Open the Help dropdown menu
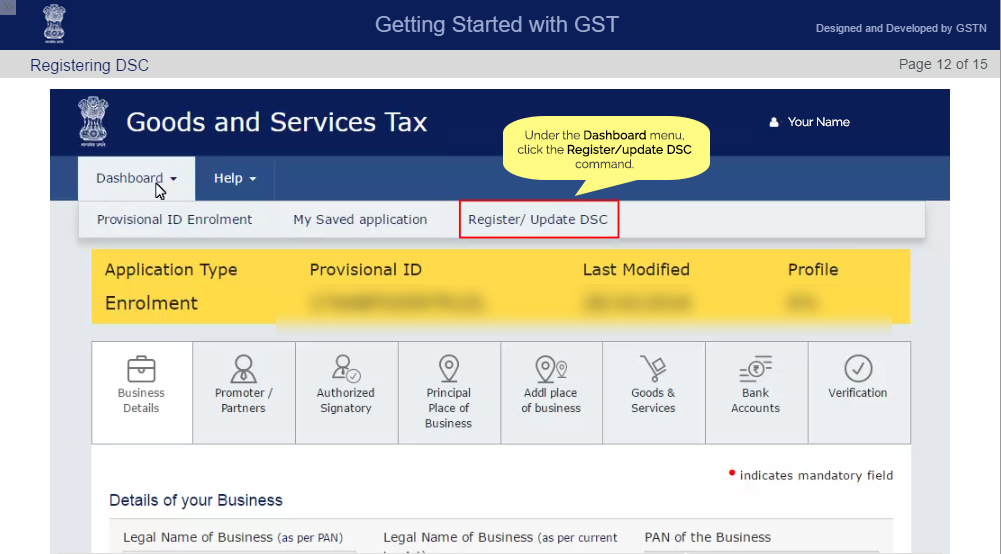The width and height of the screenshot is (1001, 554). [235, 179]
